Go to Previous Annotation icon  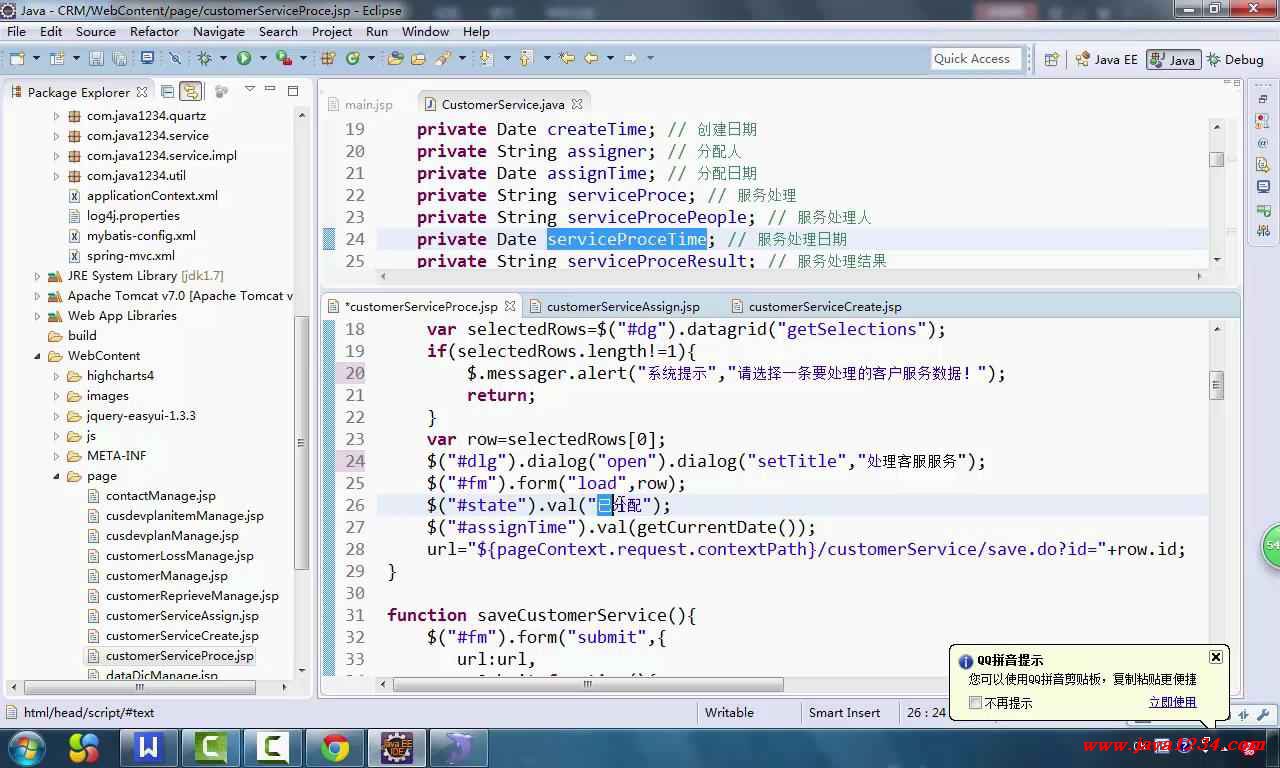[x=526, y=59]
